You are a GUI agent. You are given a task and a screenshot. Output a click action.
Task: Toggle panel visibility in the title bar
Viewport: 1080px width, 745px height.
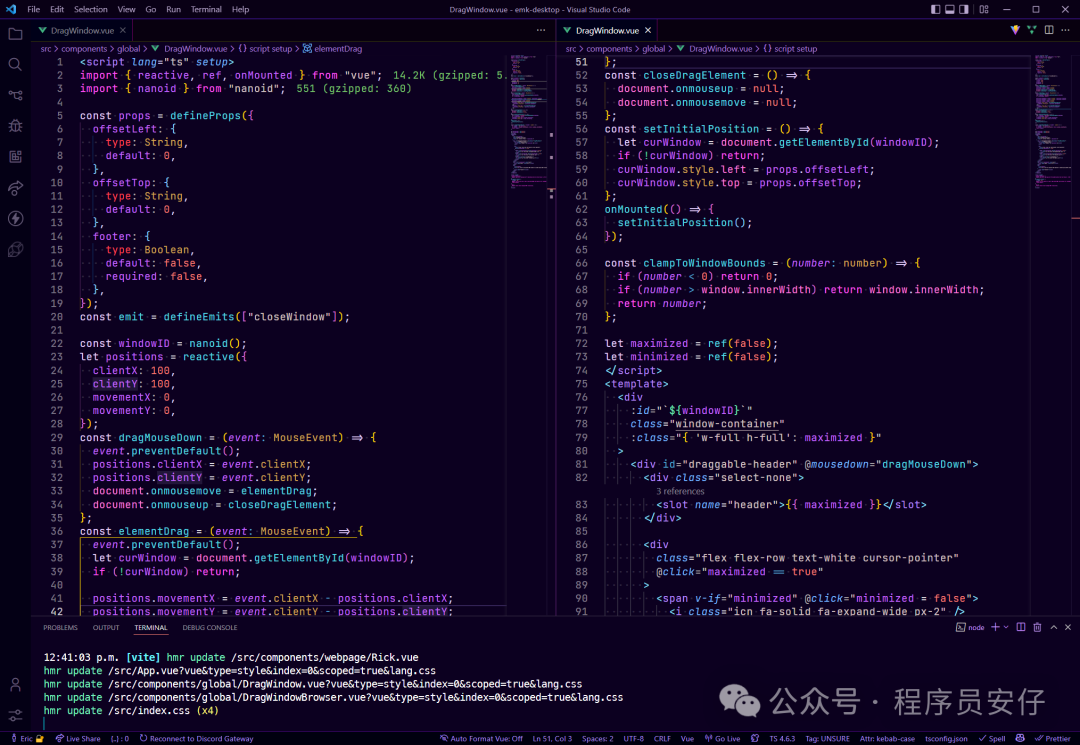click(x=951, y=9)
